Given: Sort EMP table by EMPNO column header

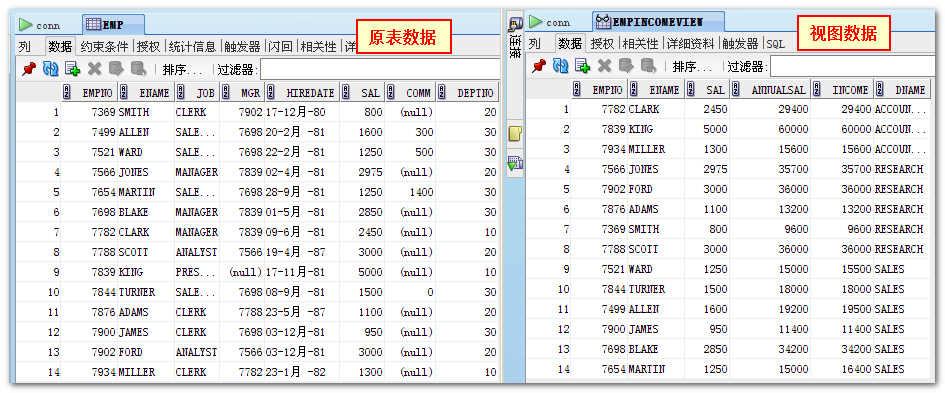Looking at the screenshot, I should (89, 93).
